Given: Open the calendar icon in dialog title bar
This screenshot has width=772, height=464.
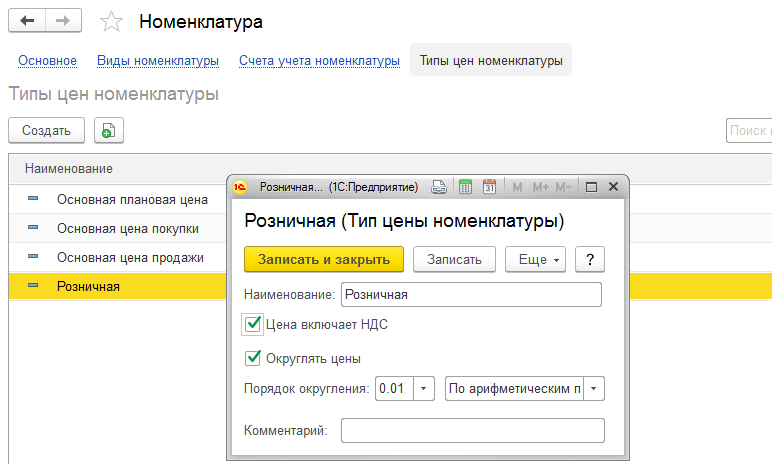Looking at the screenshot, I should click(x=490, y=187).
